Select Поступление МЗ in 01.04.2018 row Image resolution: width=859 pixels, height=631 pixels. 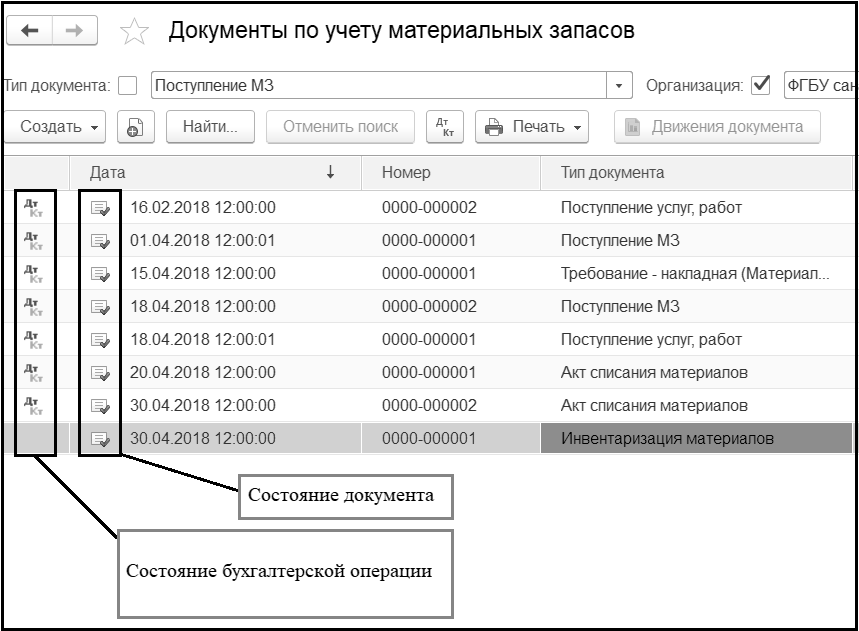click(620, 240)
